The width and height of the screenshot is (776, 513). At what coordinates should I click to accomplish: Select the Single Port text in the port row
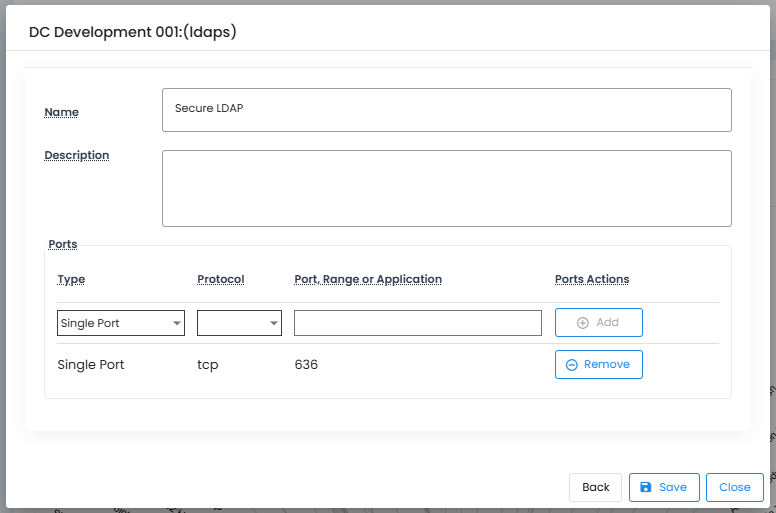(91, 365)
